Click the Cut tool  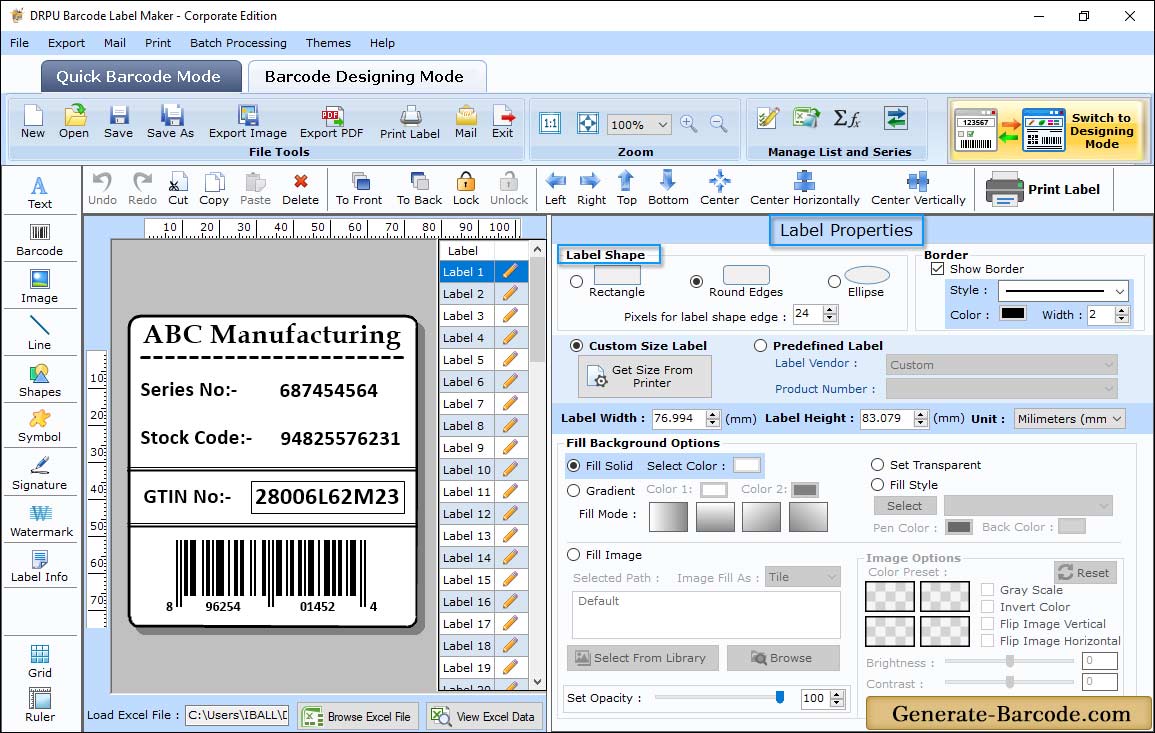pyautogui.click(x=178, y=189)
